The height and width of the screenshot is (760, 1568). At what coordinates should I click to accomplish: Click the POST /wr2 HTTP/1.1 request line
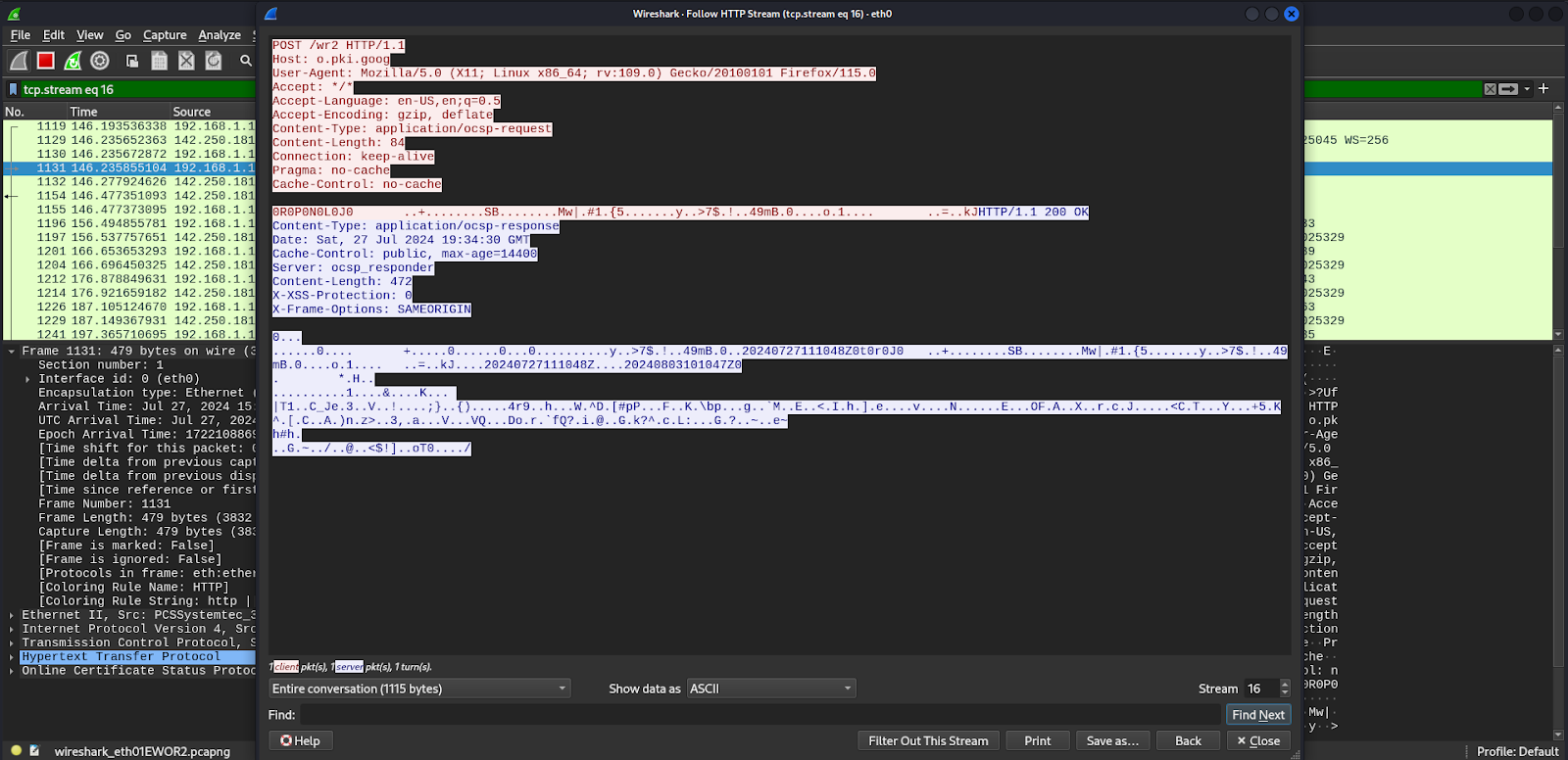coord(338,46)
